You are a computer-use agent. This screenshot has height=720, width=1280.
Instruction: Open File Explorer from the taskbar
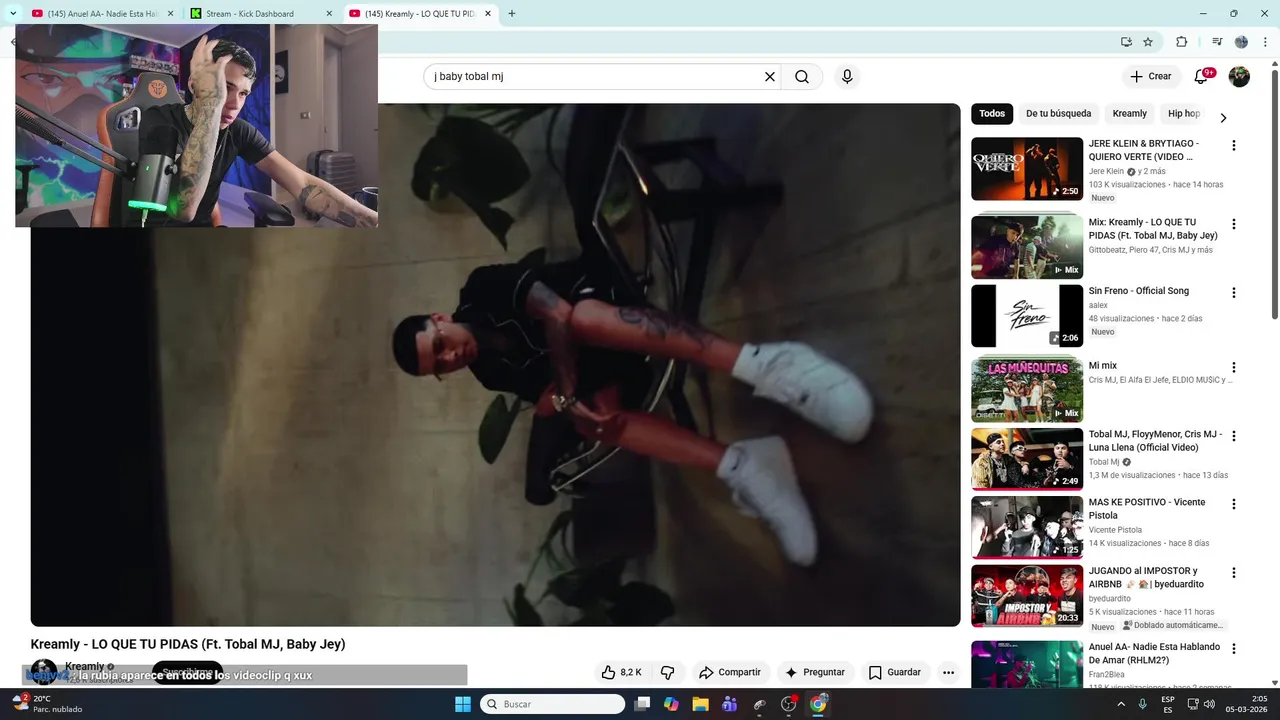[x=700, y=704]
